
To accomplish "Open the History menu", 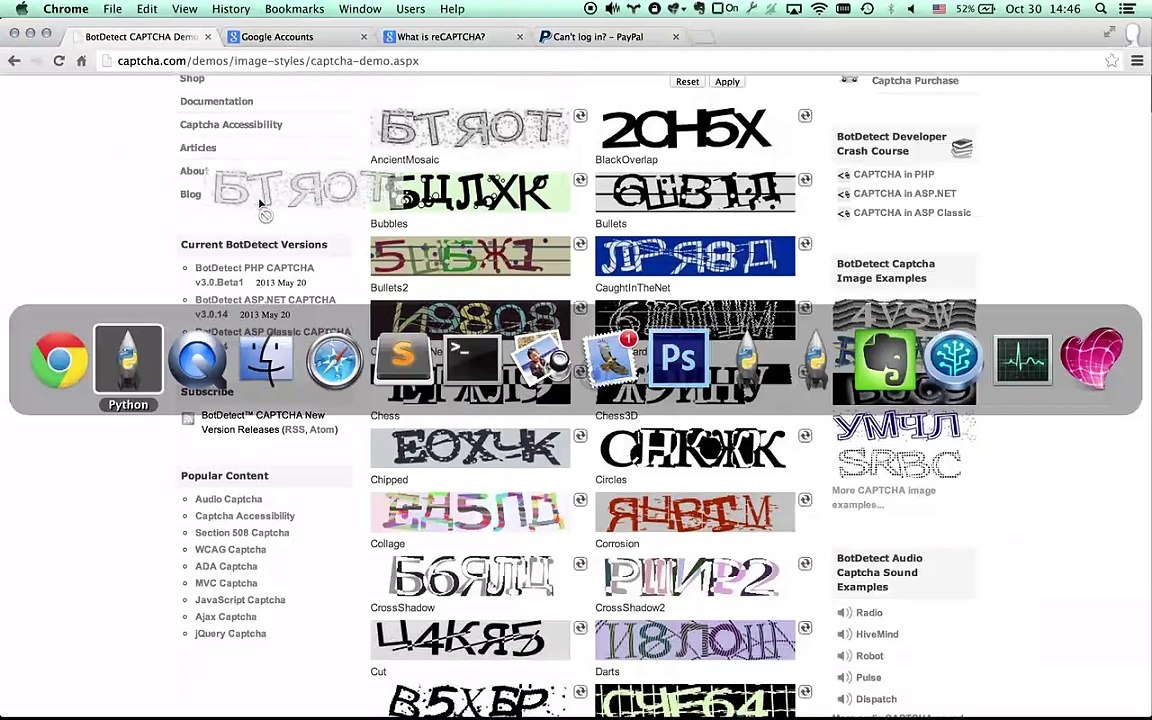I will 231,9.
